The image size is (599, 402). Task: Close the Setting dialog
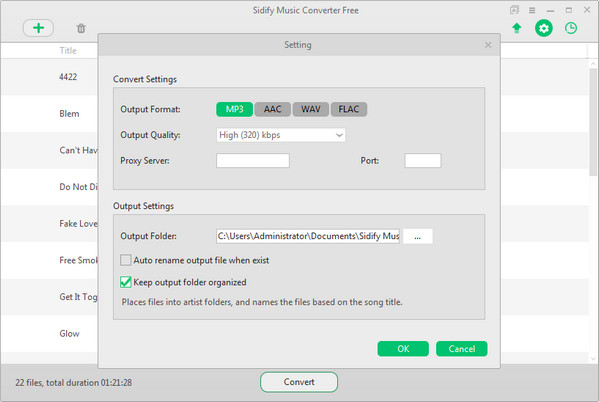coord(488,45)
